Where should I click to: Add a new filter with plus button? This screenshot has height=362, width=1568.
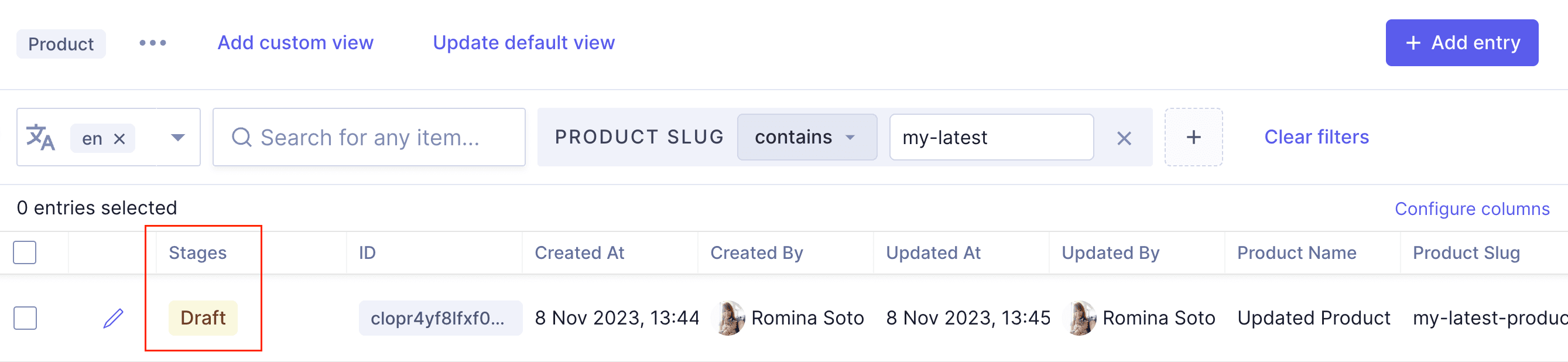coord(1193,137)
